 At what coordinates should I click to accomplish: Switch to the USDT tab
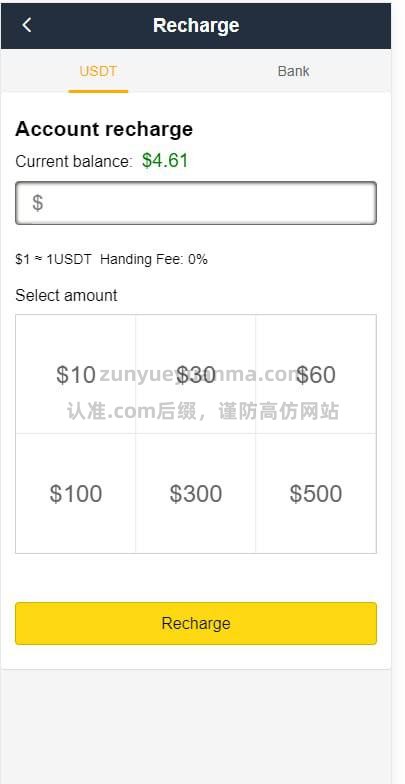point(98,72)
